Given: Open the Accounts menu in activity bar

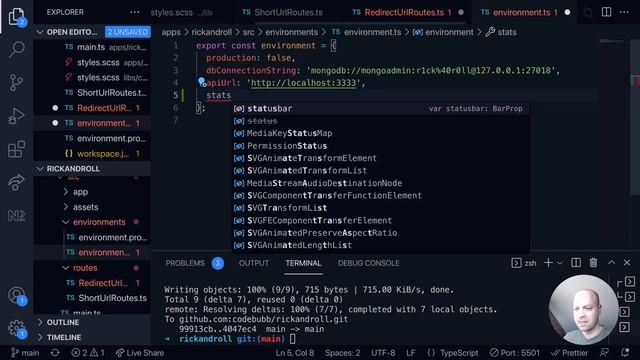Looking at the screenshot, I should (16, 296).
